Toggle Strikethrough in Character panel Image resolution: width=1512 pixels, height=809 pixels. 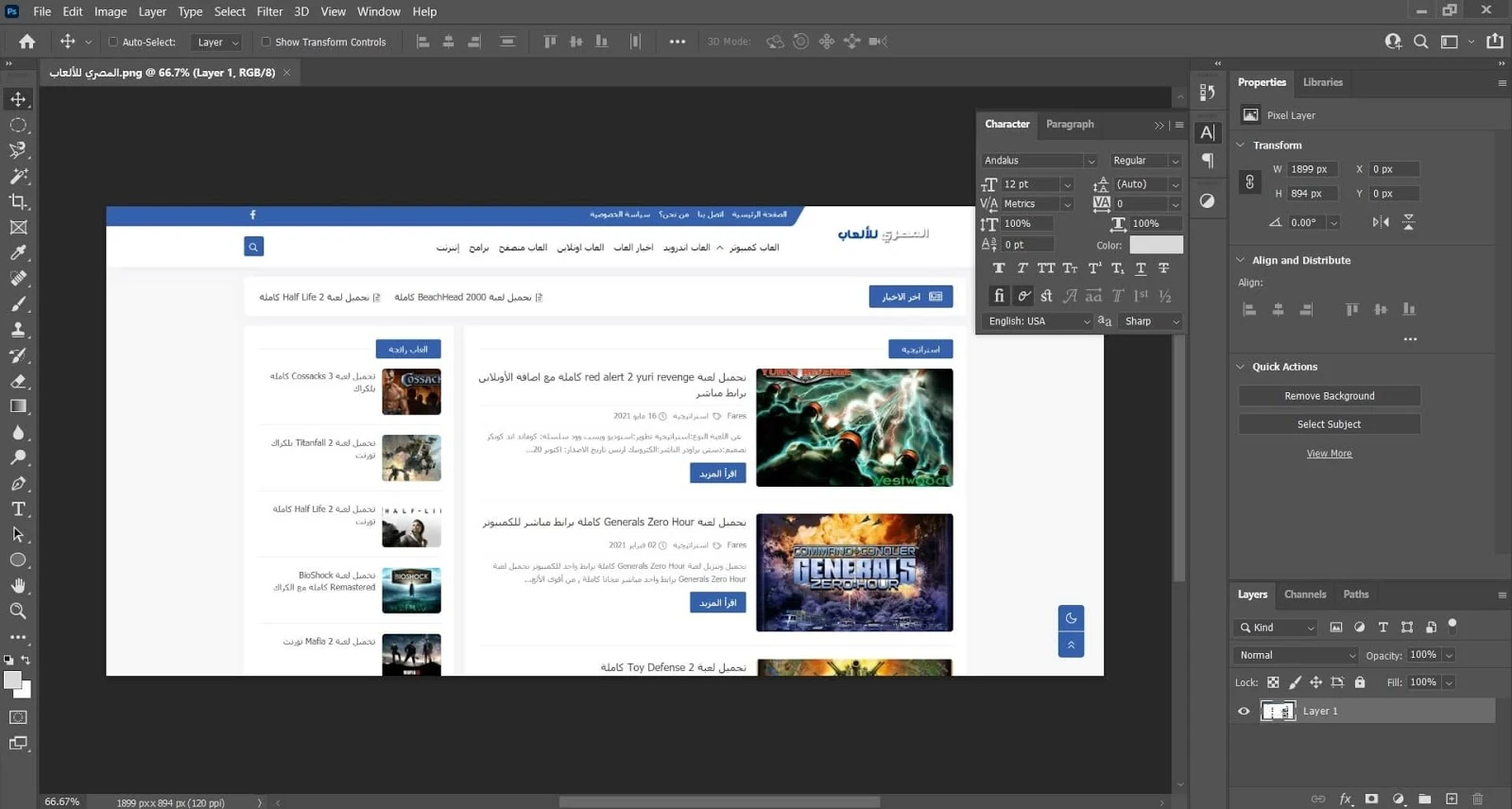coord(1164,268)
